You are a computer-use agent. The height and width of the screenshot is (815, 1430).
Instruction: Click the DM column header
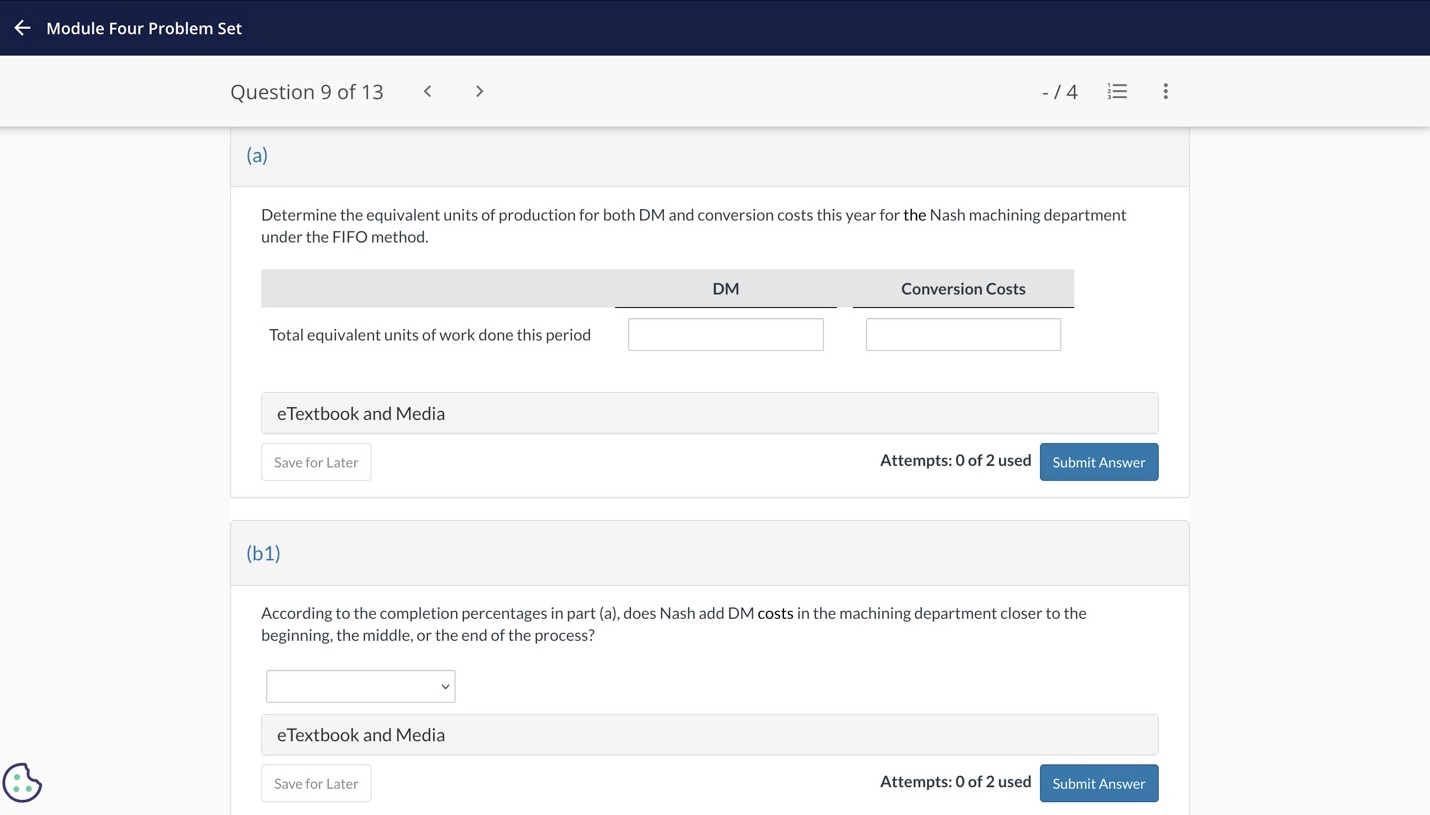point(726,288)
